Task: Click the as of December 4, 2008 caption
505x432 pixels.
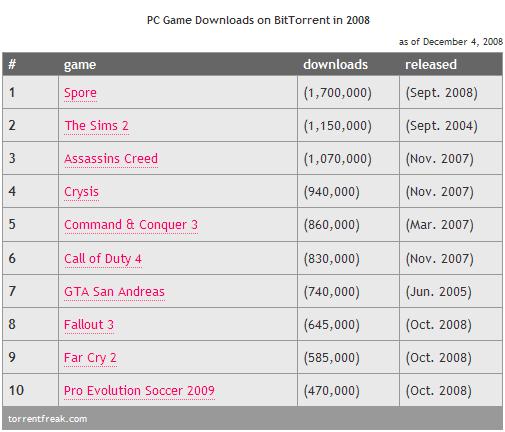Action: click(x=451, y=42)
